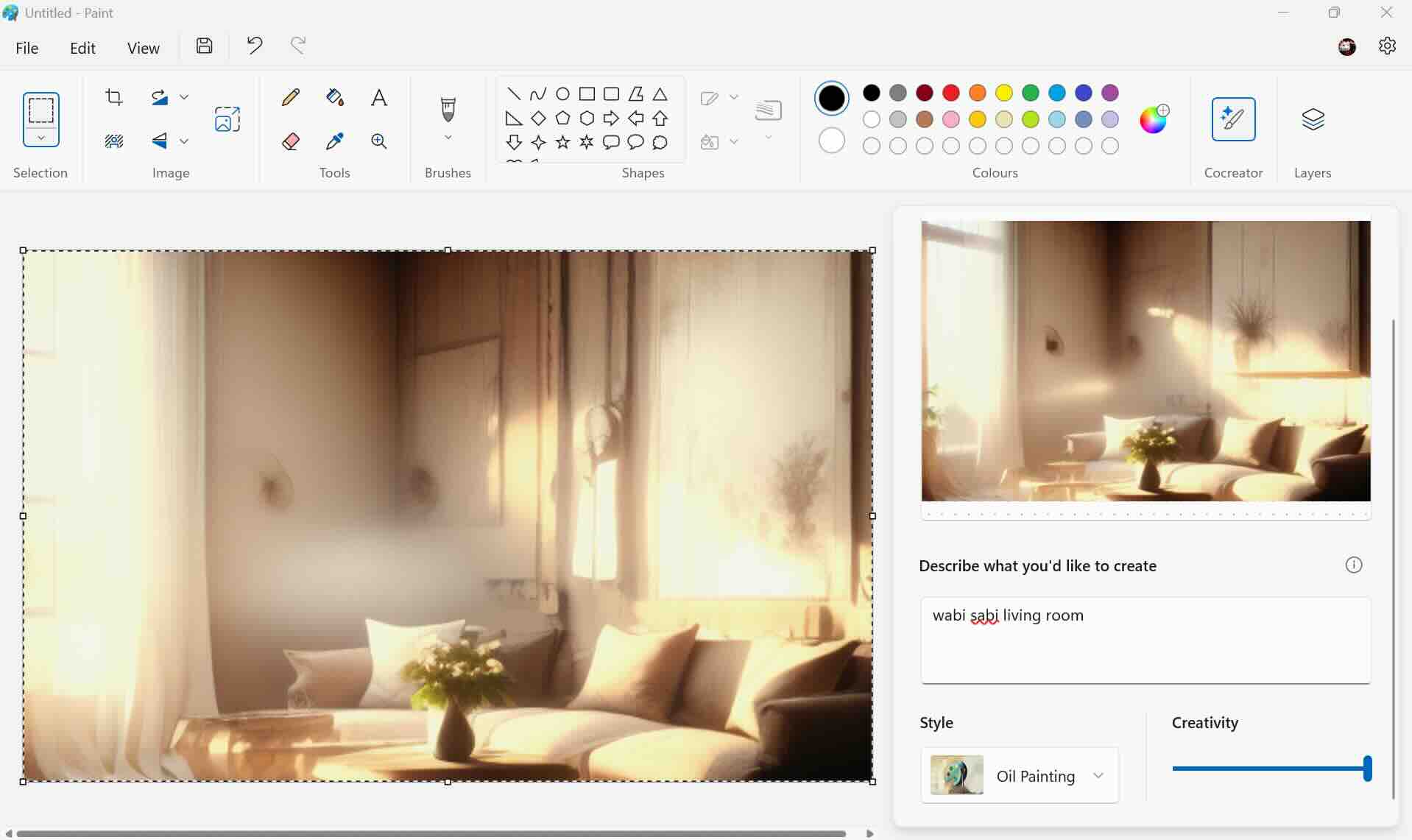This screenshot has height=840, width=1412.
Task: Select the Pencil tool
Action: tap(291, 97)
